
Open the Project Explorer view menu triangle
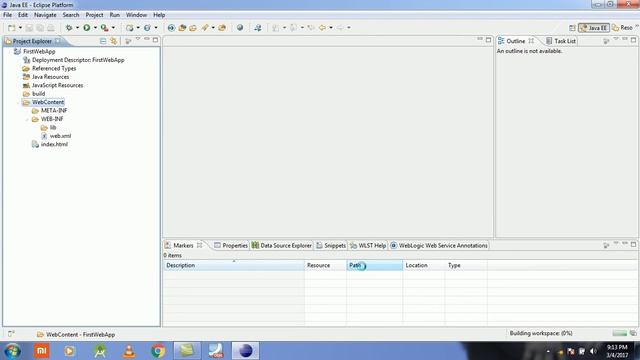coord(138,39)
